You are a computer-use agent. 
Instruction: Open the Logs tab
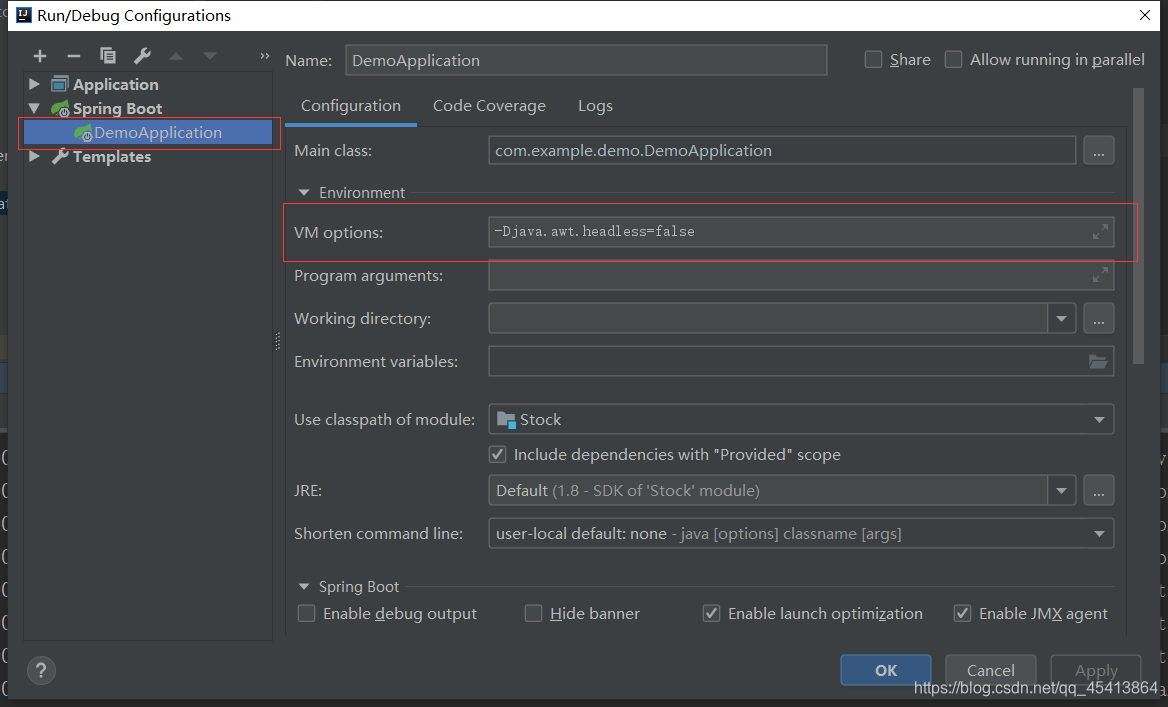click(595, 106)
